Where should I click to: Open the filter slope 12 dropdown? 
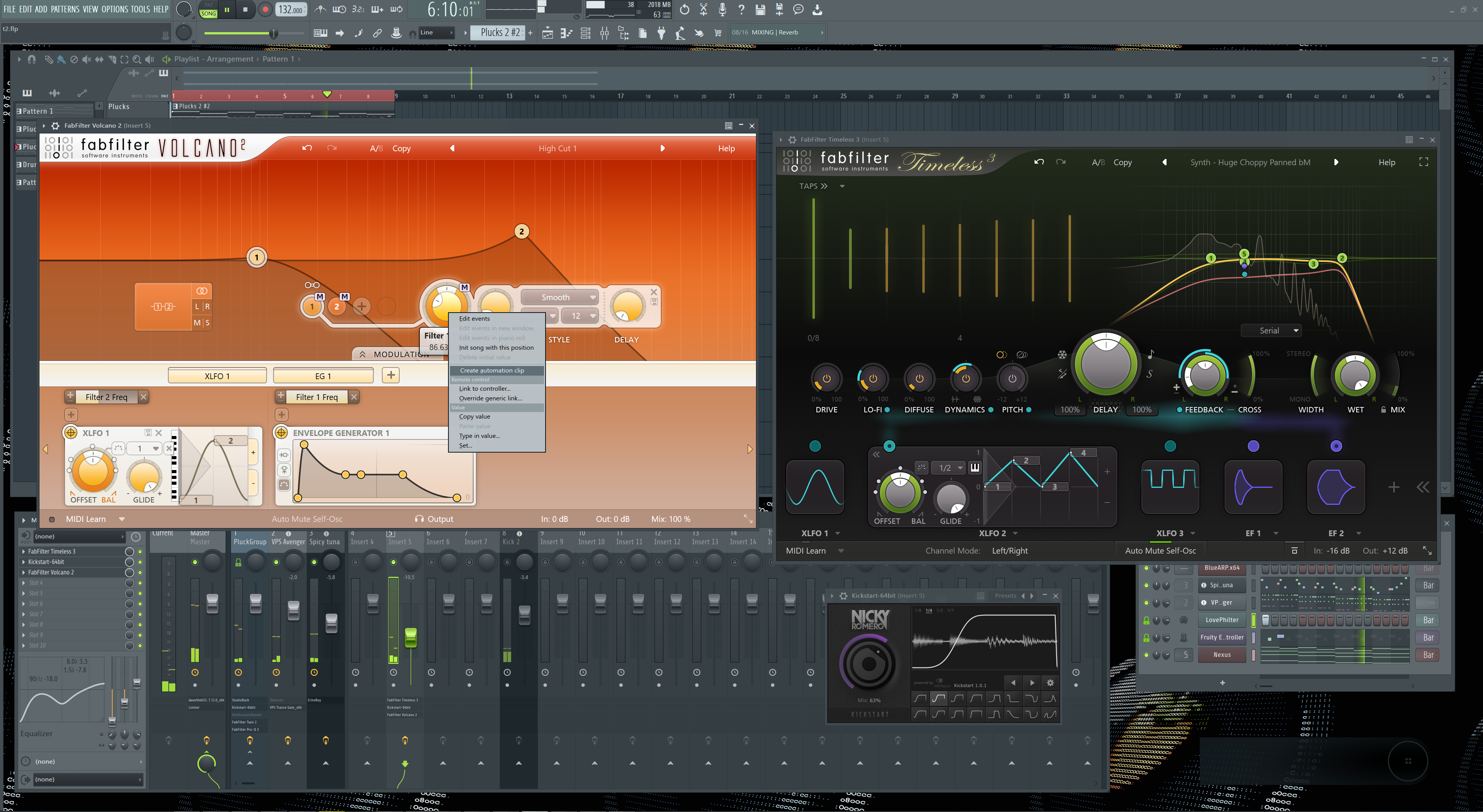(x=580, y=316)
